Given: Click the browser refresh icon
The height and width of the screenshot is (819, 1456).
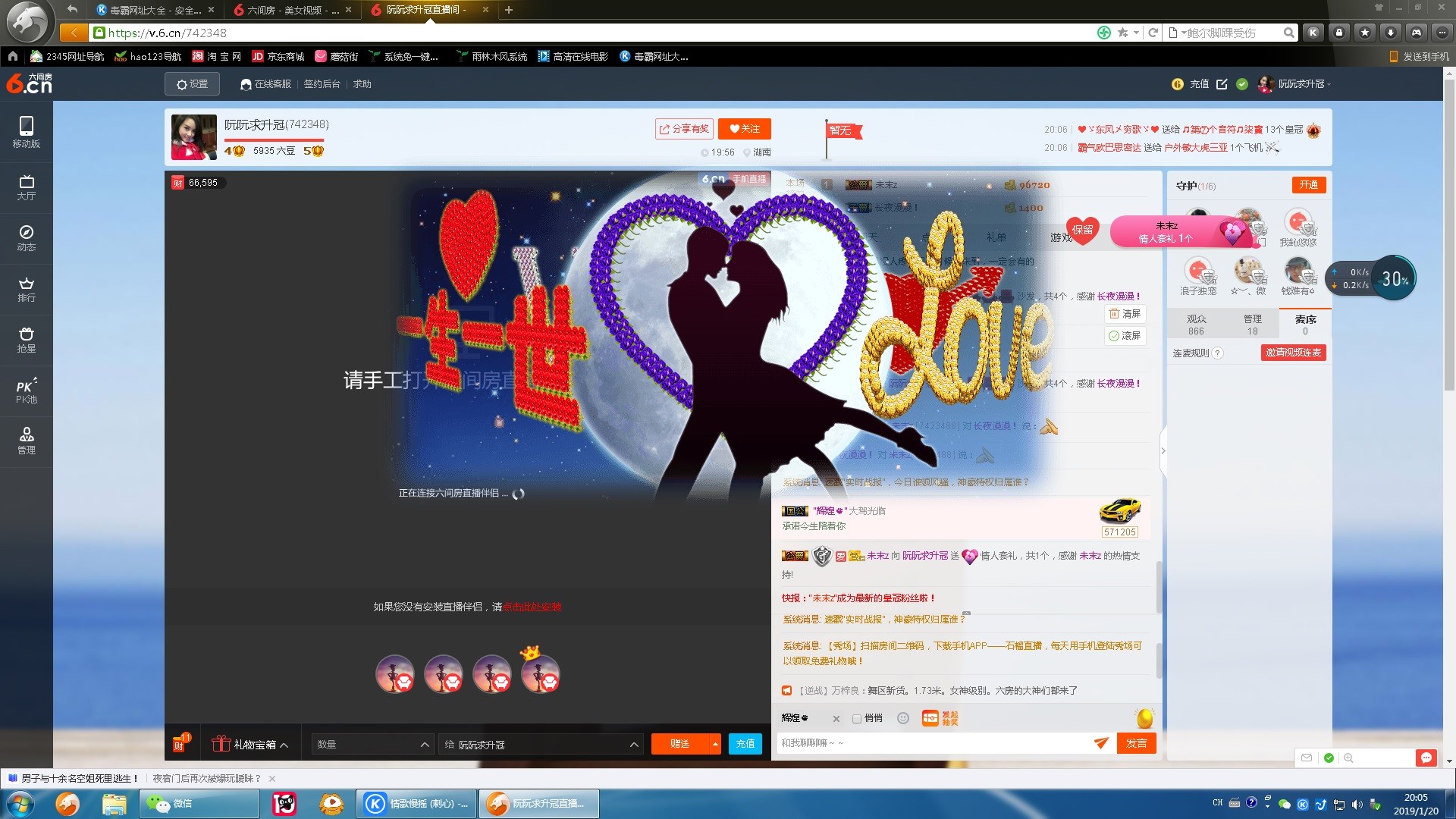Looking at the screenshot, I should tap(1153, 33).
